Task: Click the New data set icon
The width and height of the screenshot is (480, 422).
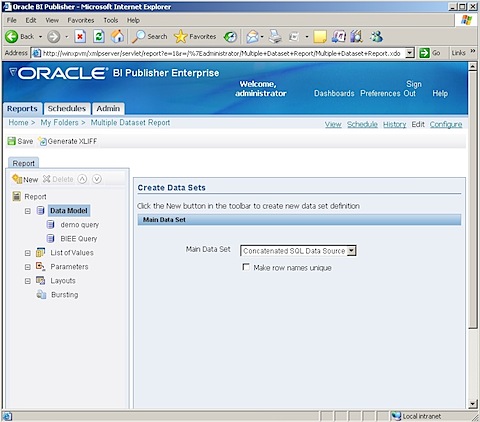Action: tap(17, 179)
